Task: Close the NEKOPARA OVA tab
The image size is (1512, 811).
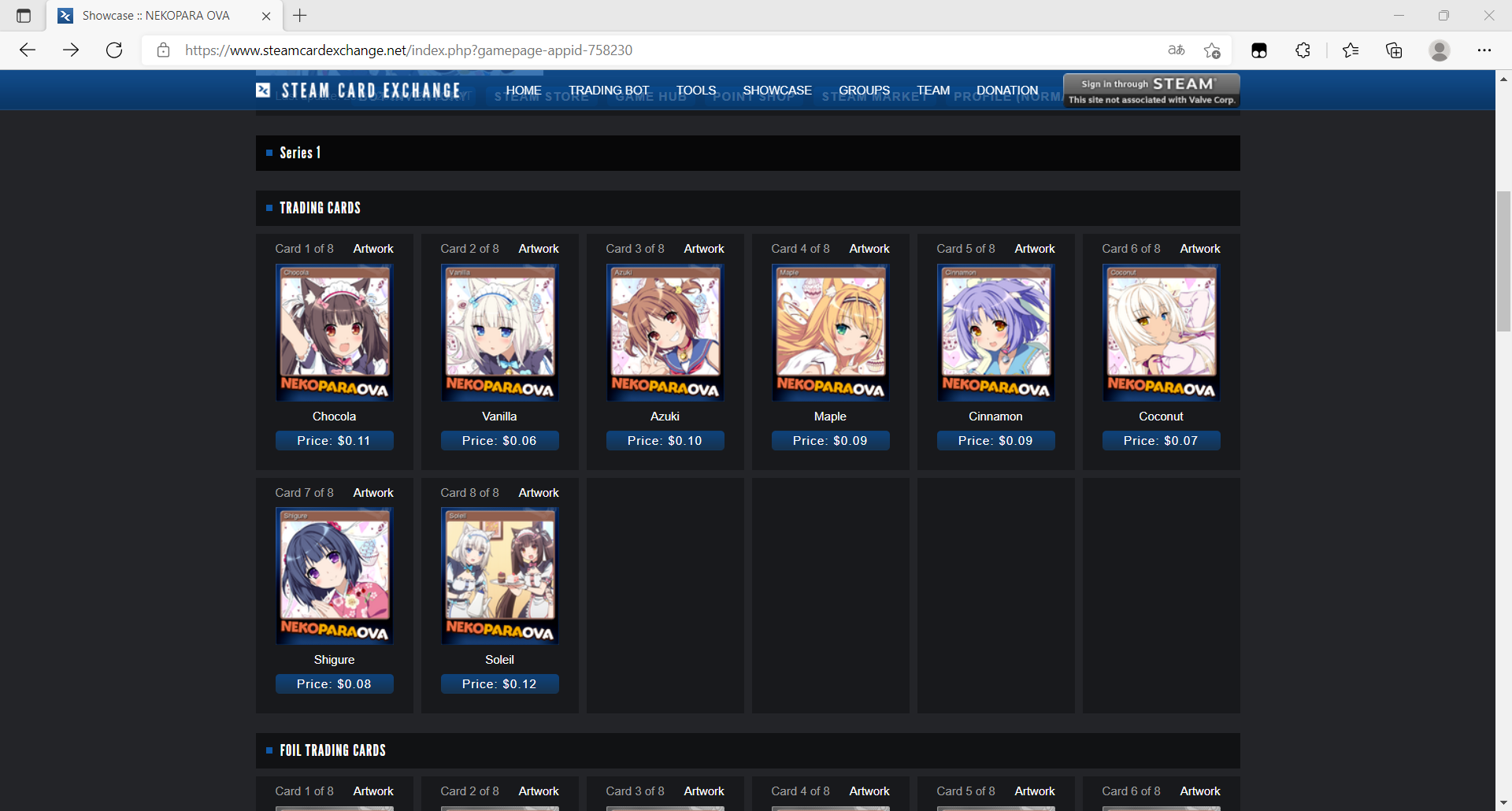Action: coord(266,16)
